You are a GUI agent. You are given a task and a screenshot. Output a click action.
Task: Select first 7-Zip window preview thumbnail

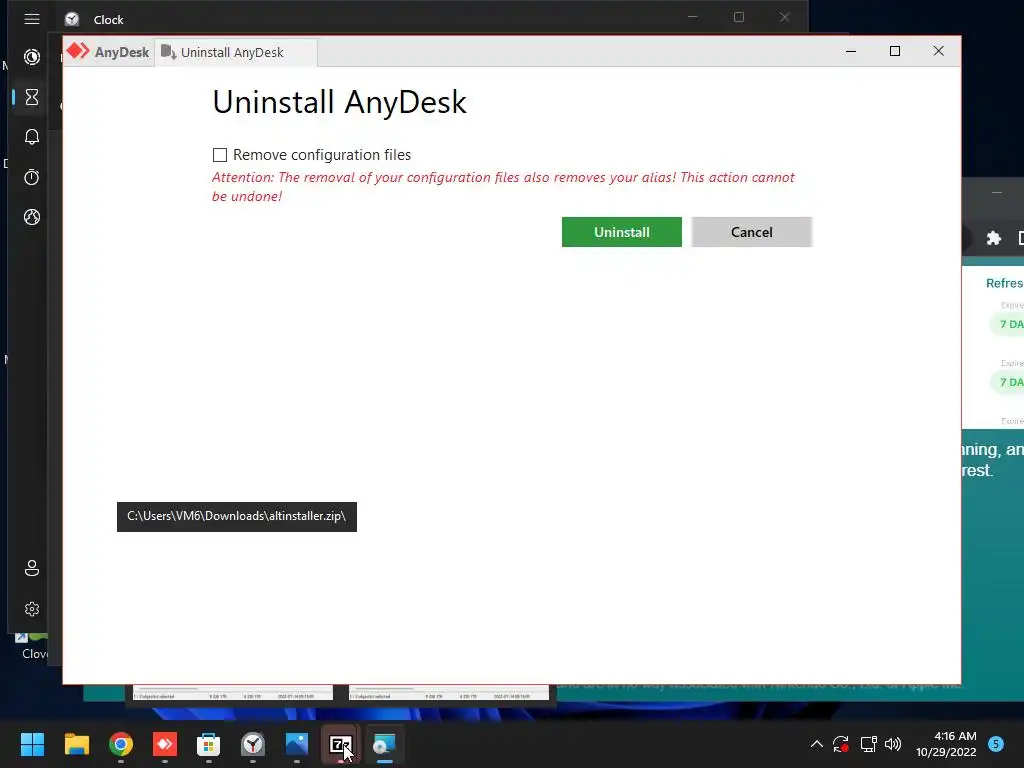(233, 693)
